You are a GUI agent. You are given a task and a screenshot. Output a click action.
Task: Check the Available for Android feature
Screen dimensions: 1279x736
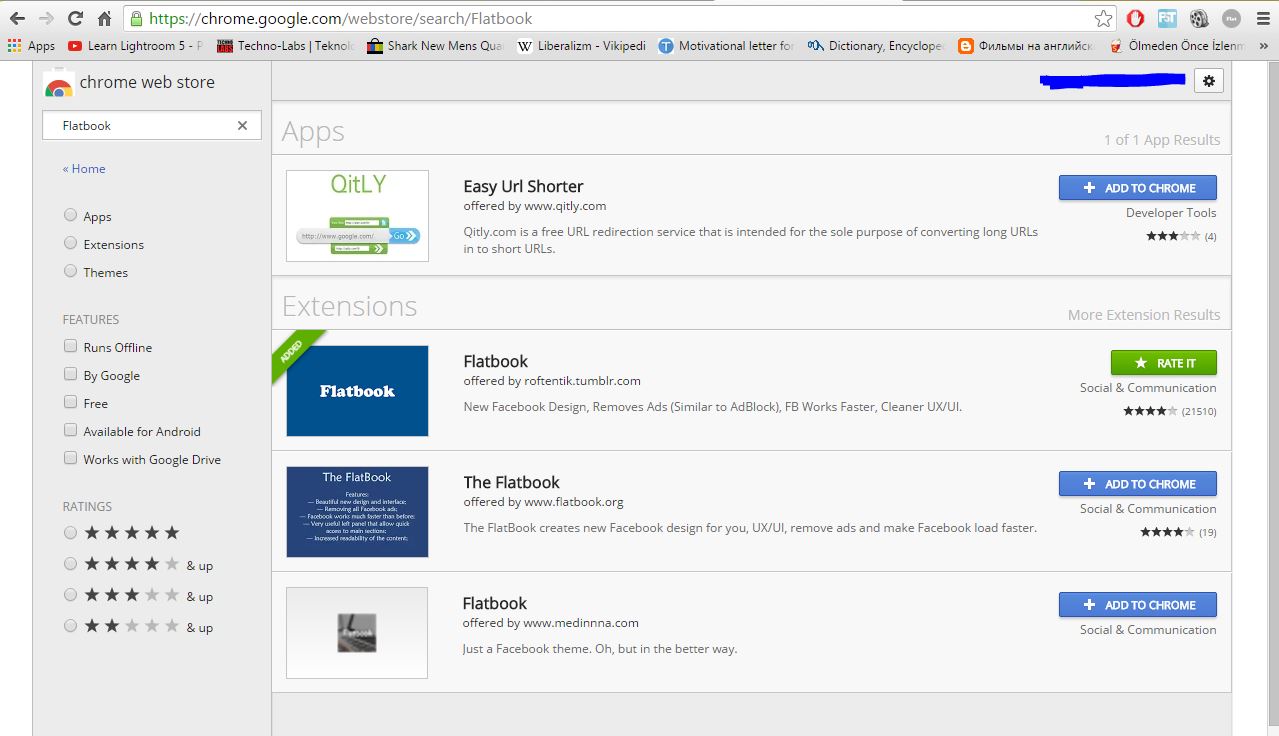[x=70, y=430]
